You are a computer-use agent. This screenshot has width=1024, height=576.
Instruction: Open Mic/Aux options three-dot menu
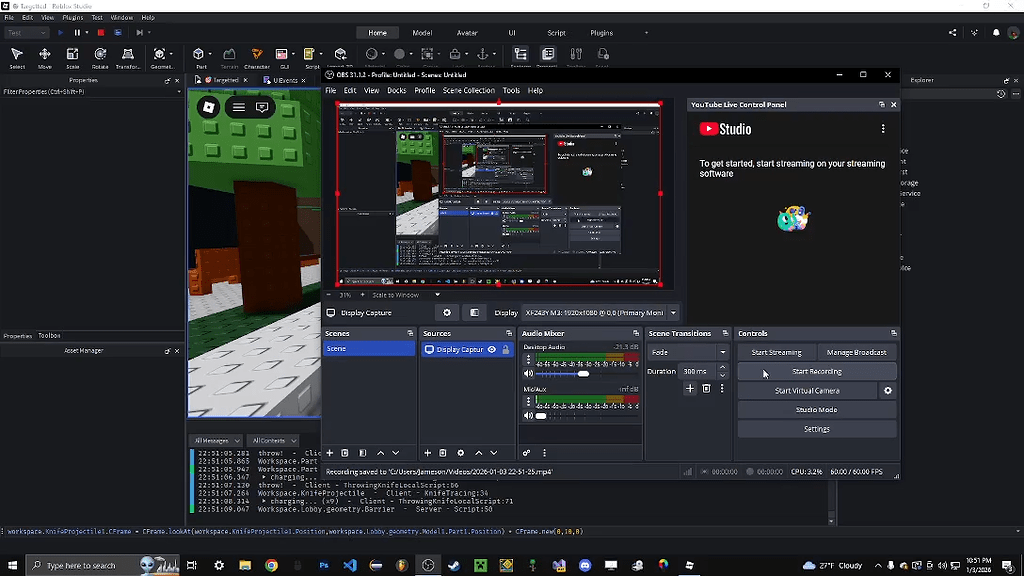click(528, 402)
